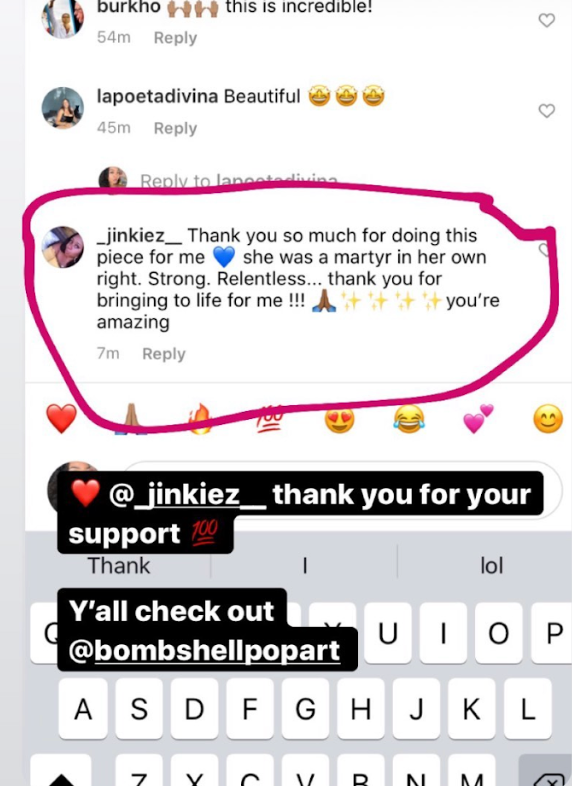
Task: Like the lapoetadivina comment with heart icon
Action: click(x=546, y=110)
